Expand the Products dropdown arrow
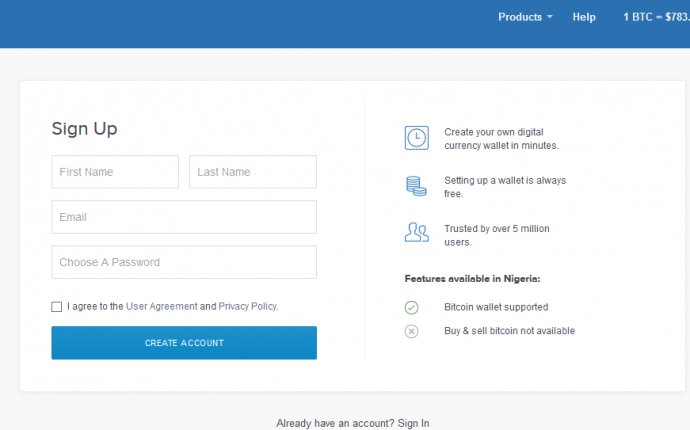The image size is (690, 430). [549, 17]
